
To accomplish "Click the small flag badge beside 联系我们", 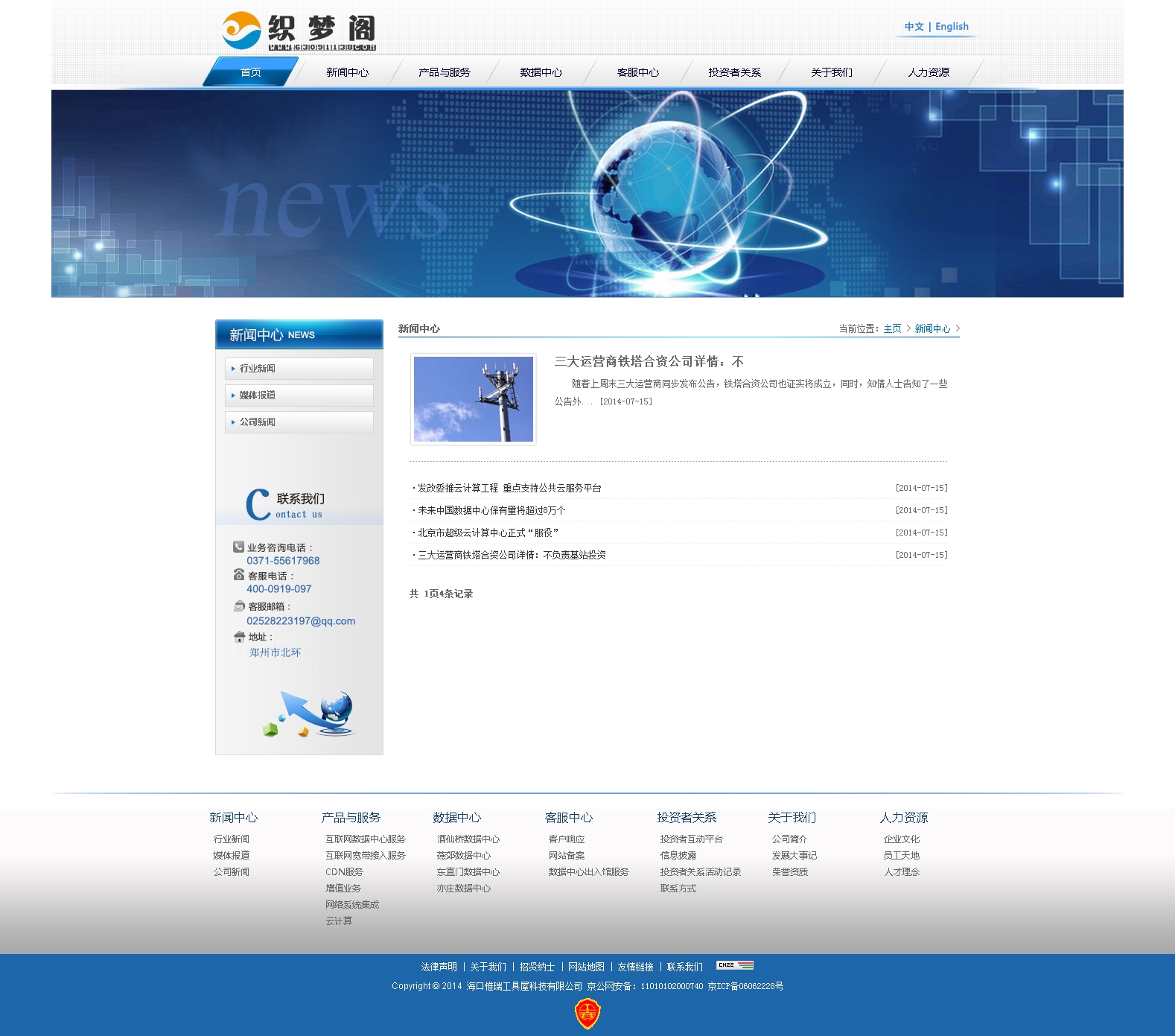I will pos(735,965).
